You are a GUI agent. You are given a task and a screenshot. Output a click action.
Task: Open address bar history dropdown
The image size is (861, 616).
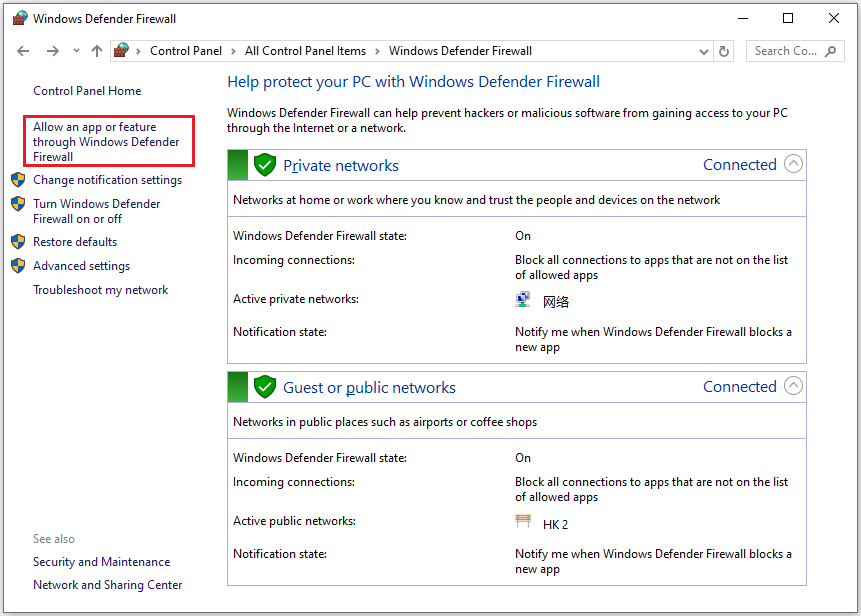(x=703, y=52)
